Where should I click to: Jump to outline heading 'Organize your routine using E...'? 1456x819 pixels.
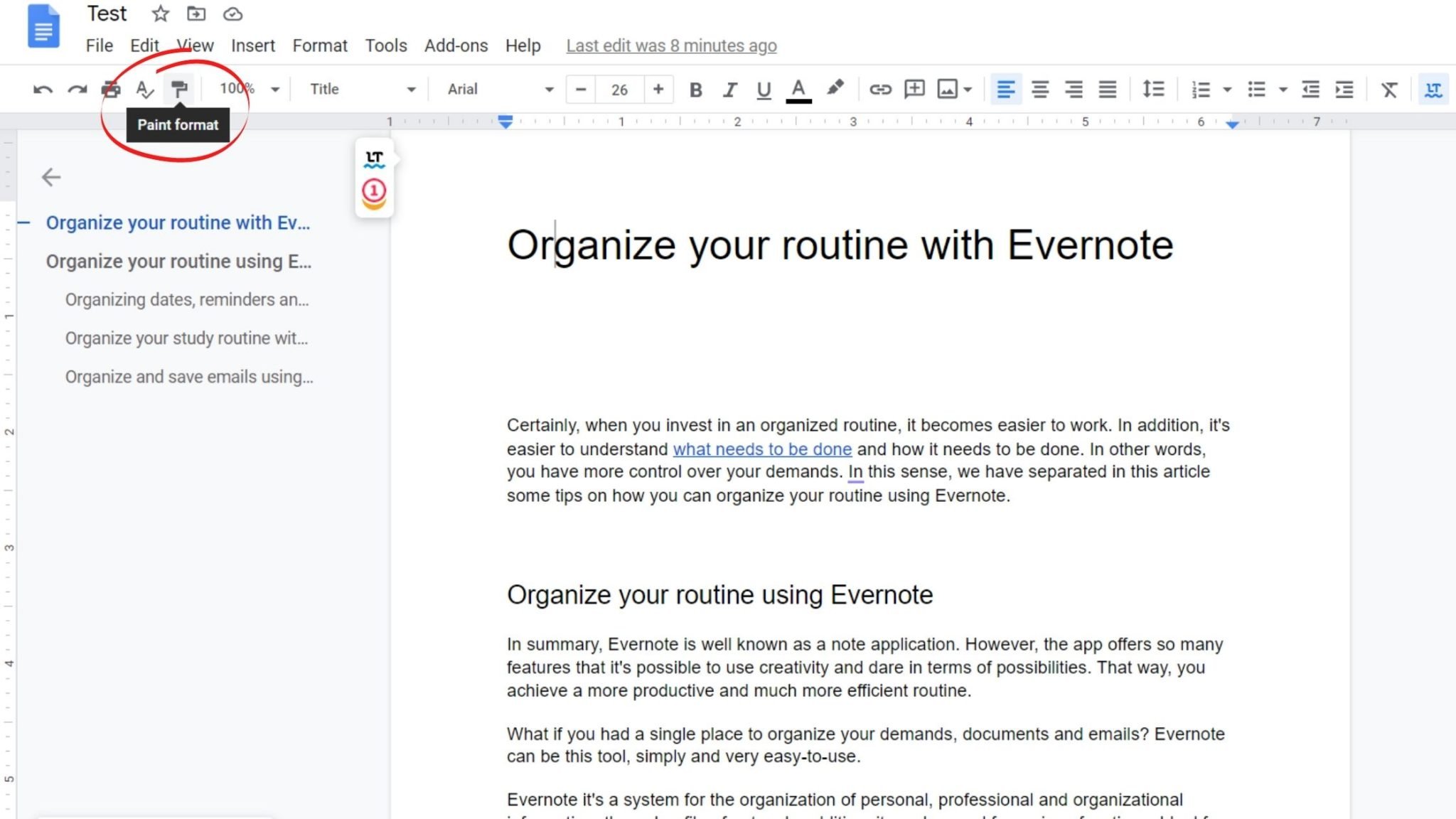(178, 261)
